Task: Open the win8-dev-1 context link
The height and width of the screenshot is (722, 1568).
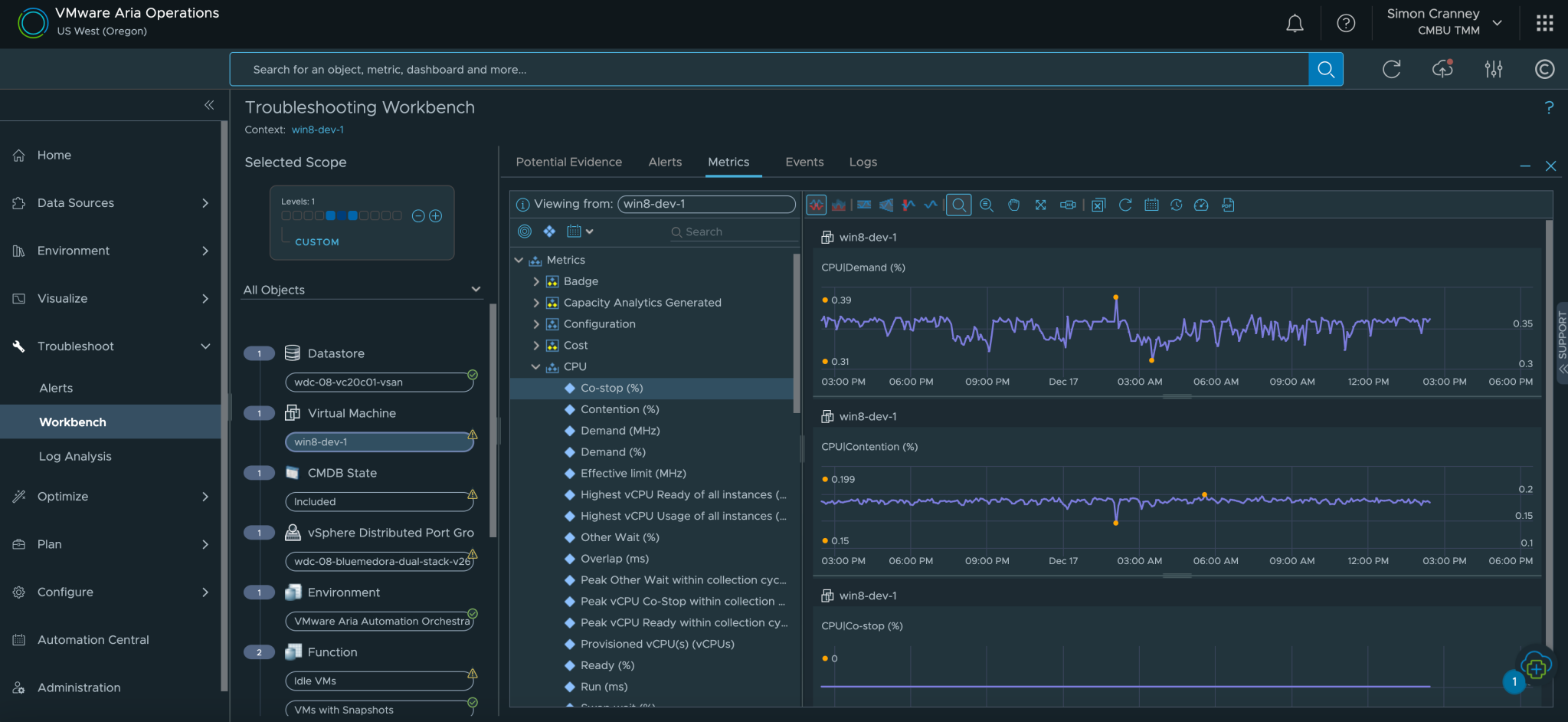Action: click(x=317, y=130)
